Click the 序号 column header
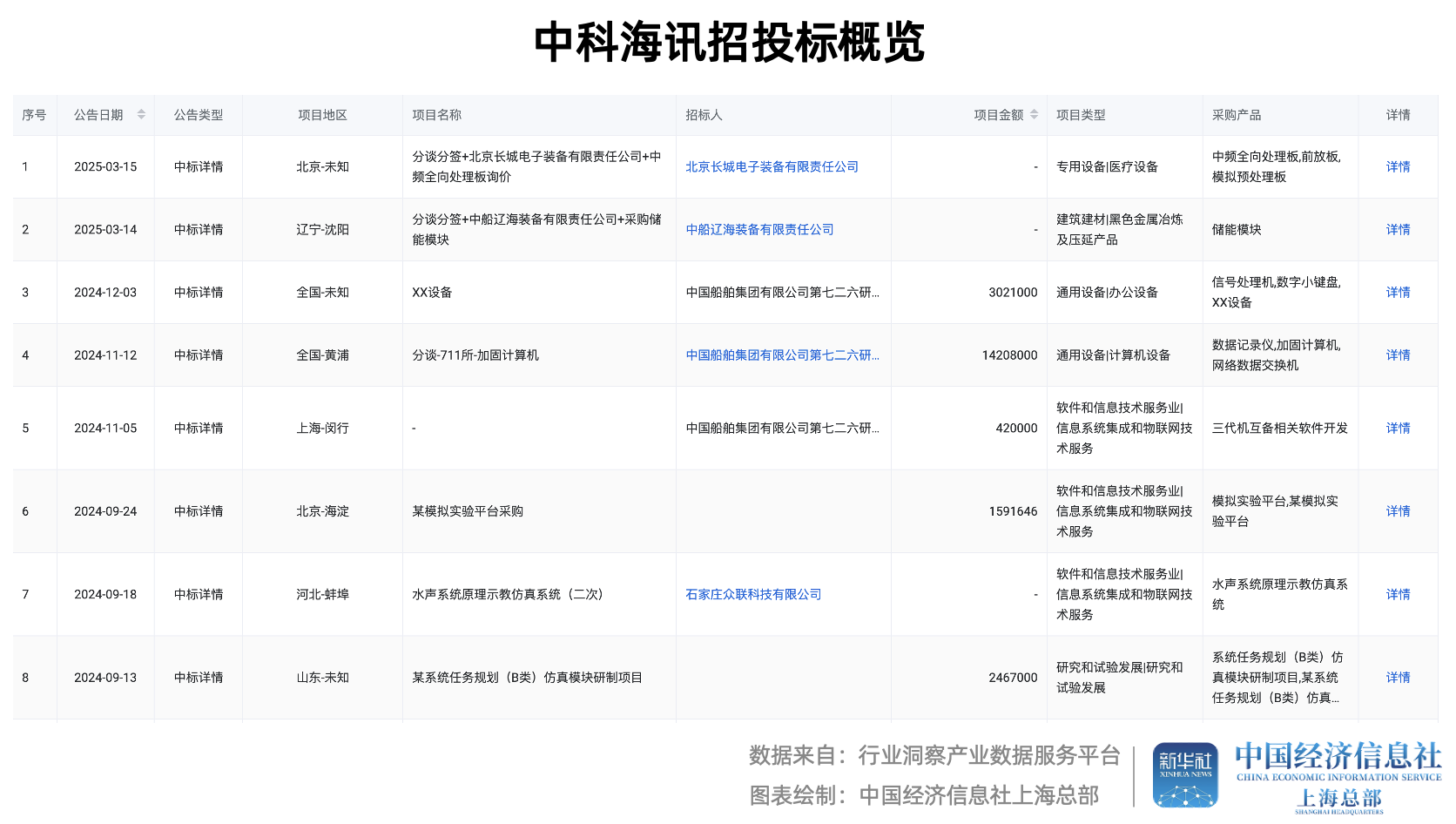Viewport: 1456px width, 824px height. click(x=34, y=114)
